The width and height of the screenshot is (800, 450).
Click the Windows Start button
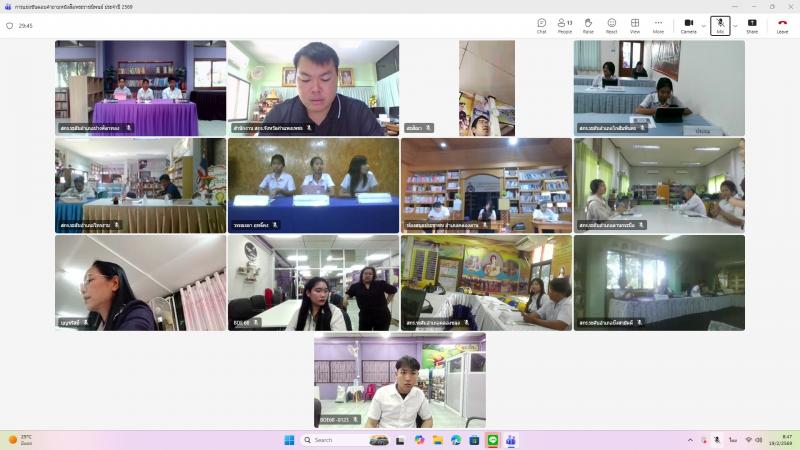tap(290, 440)
